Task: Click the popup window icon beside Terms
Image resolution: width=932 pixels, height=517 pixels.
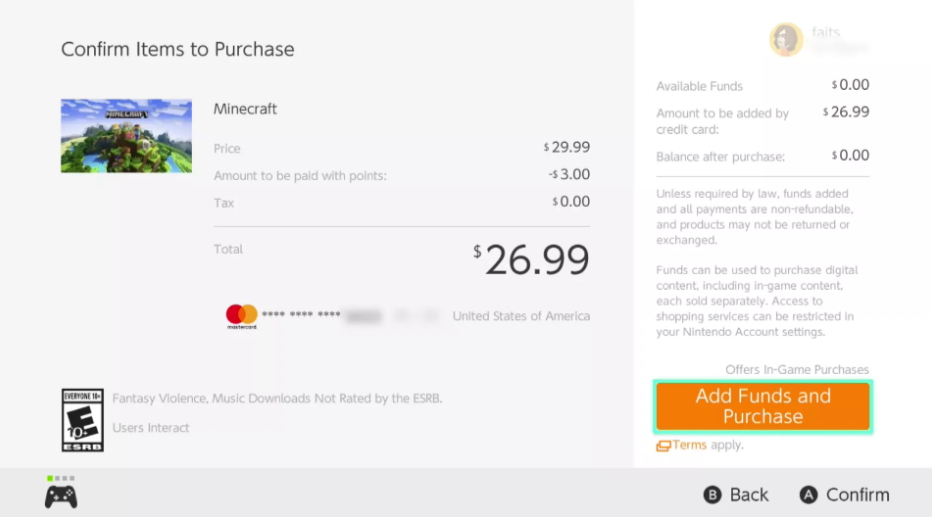Action: coord(663,446)
